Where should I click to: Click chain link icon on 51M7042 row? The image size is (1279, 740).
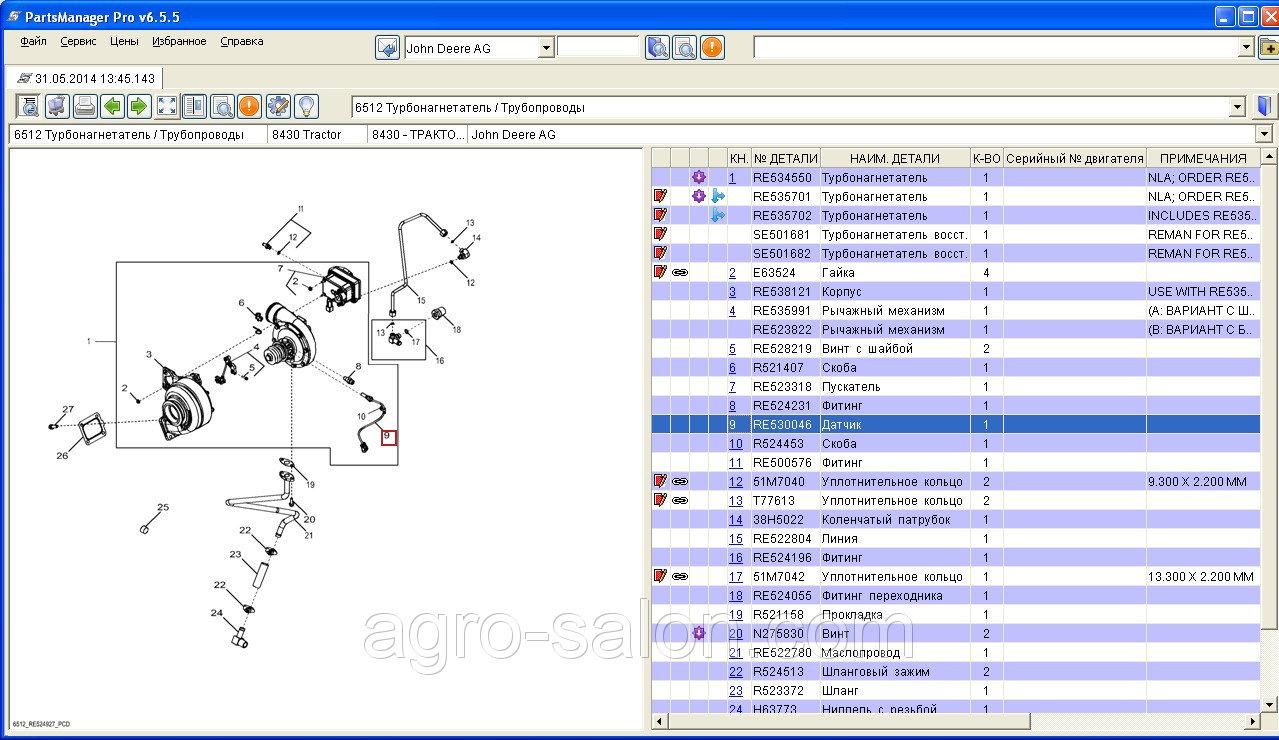pyautogui.click(x=680, y=577)
